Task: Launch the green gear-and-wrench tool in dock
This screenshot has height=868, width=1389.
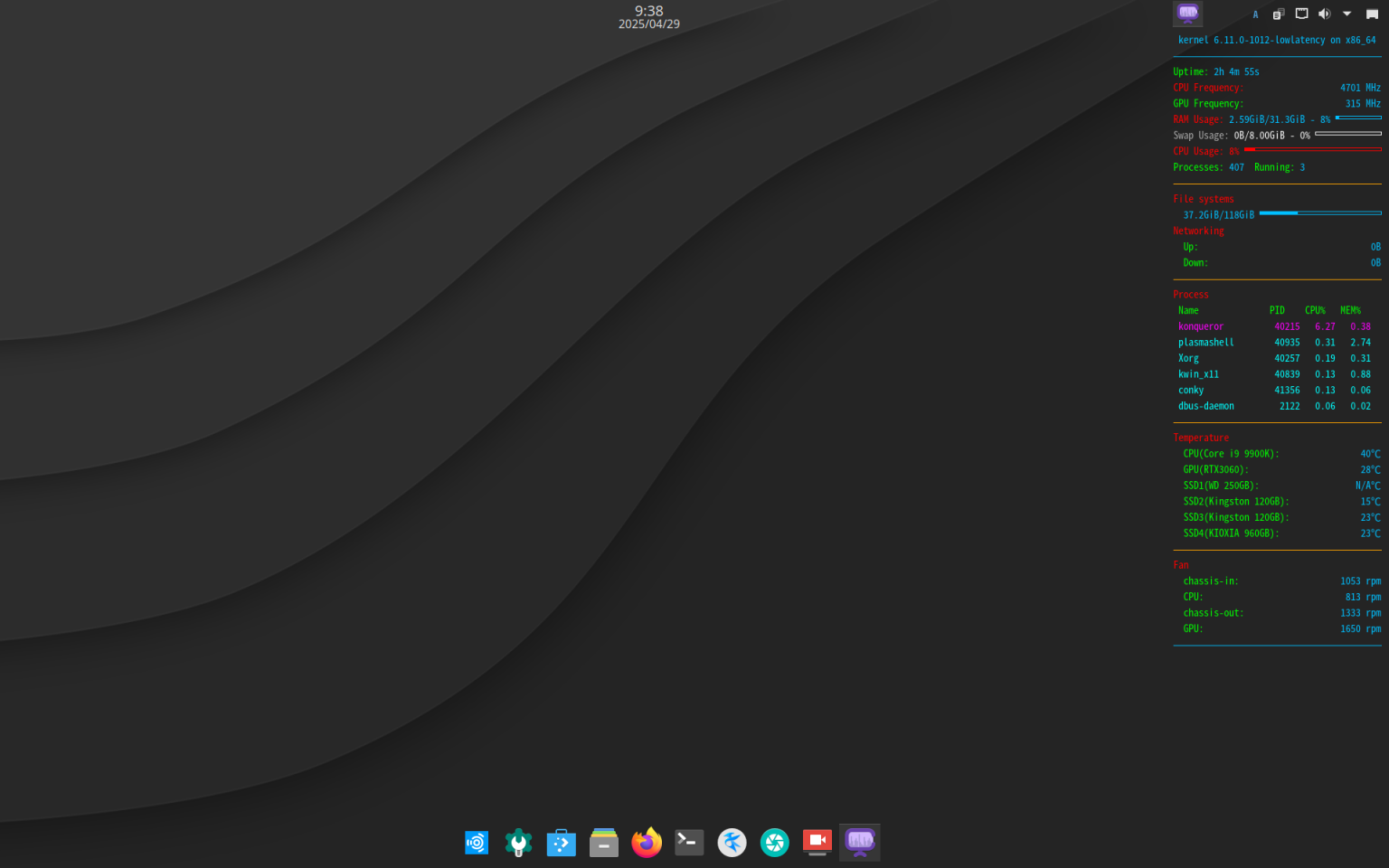Action: coord(518,843)
